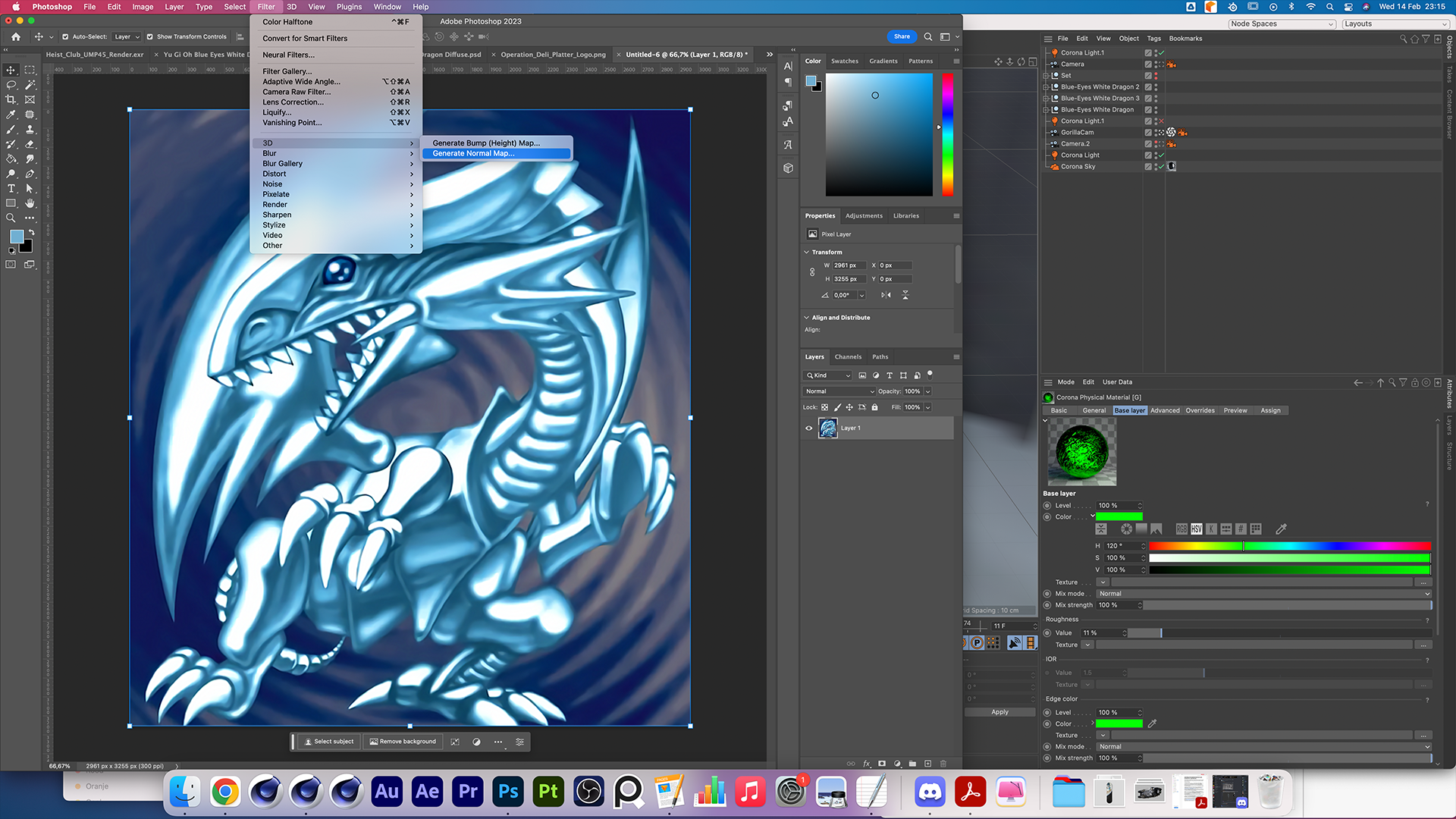Expand the Set object in hierarchy

[x=1046, y=76]
